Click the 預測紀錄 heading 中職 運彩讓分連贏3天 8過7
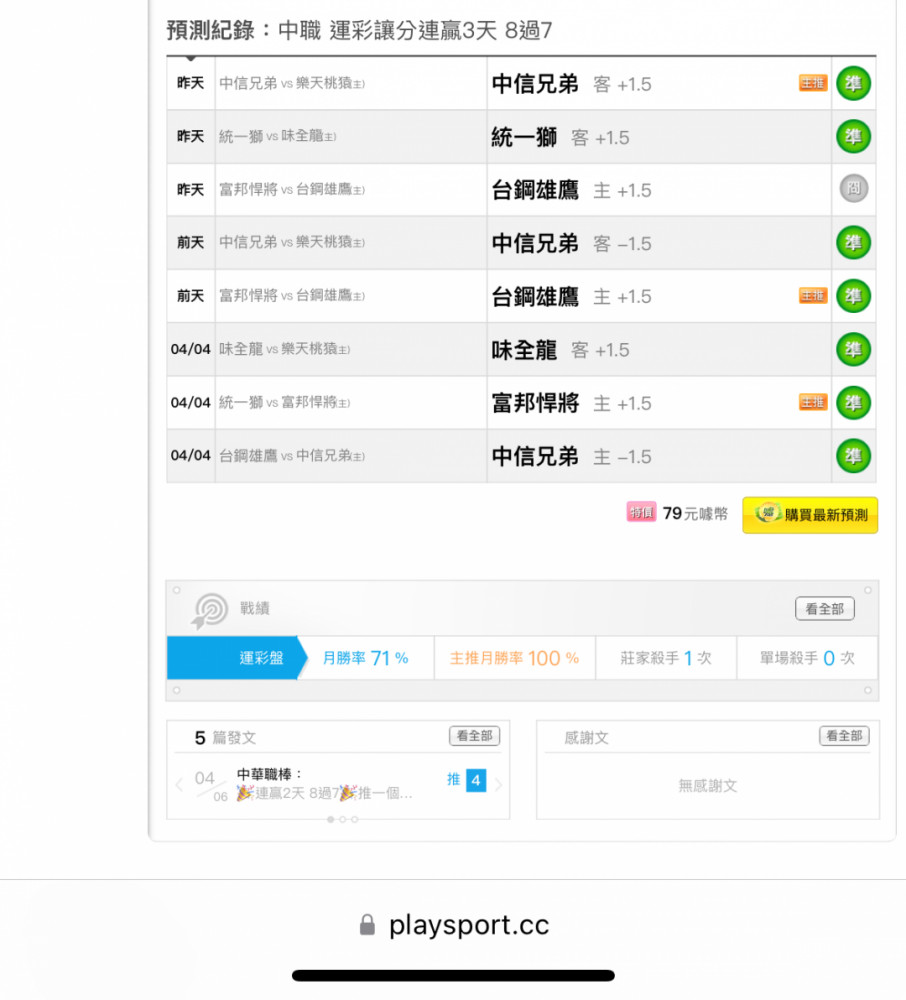The image size is (906, 1000). click(x=359, y=30)
